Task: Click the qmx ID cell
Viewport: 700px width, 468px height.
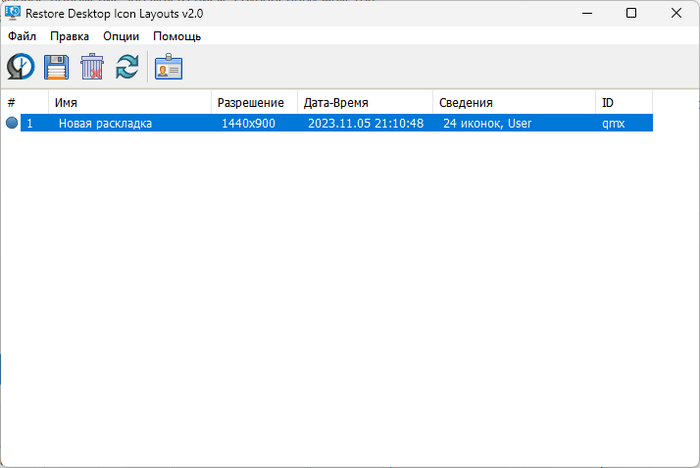Action: pos(613,123)
